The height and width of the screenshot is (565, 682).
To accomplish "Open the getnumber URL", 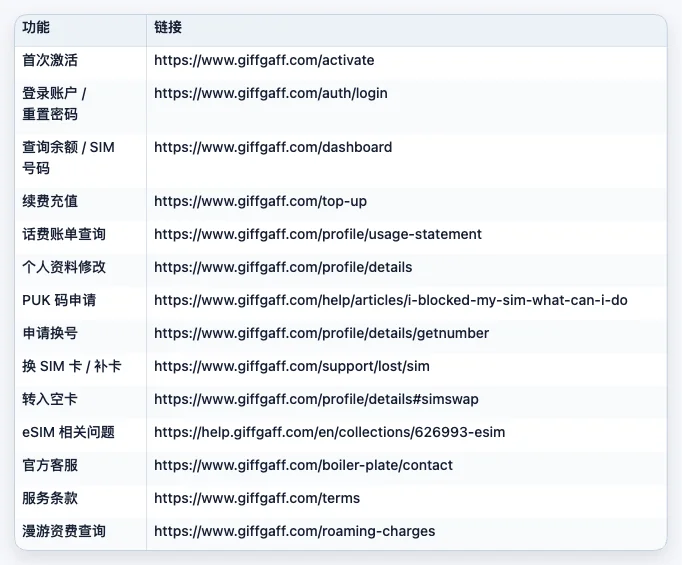I will point(321,333).
